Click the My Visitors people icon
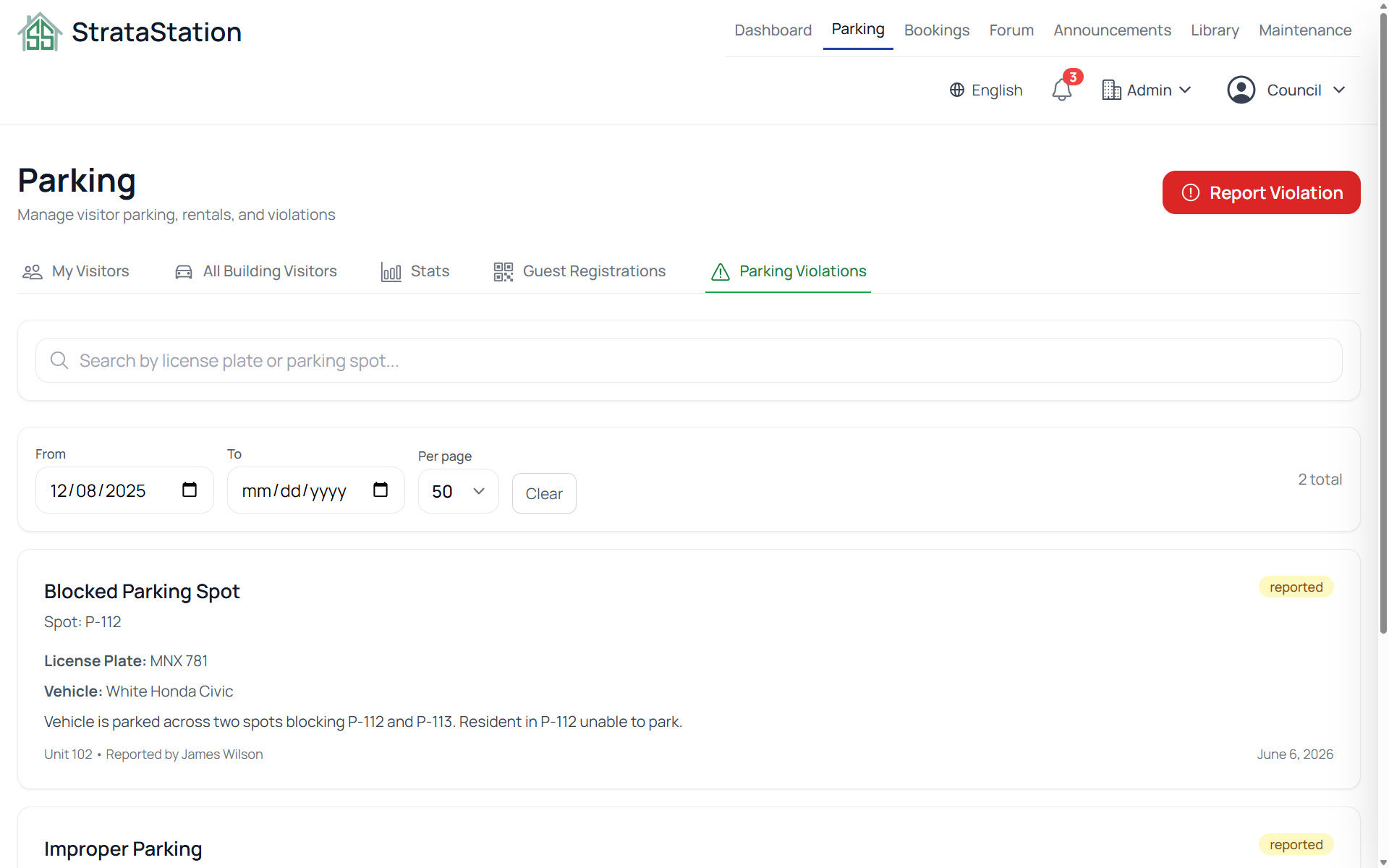1389x868 pixels. (x=33, y=272)
